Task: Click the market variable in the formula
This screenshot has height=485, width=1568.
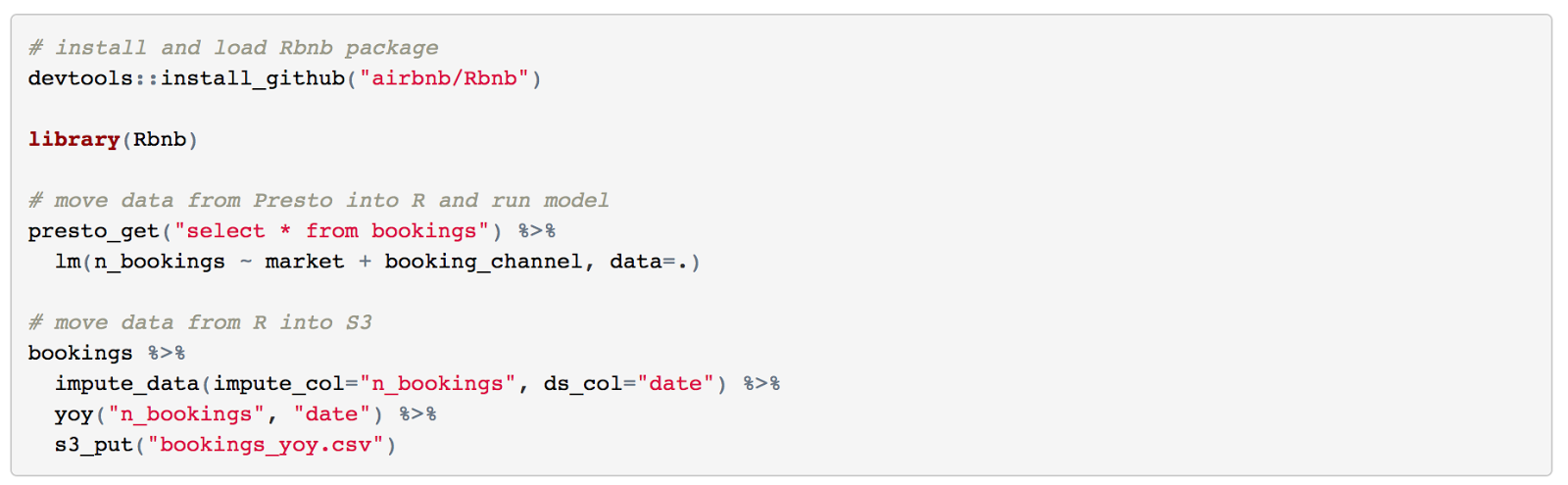Action: 305,262
